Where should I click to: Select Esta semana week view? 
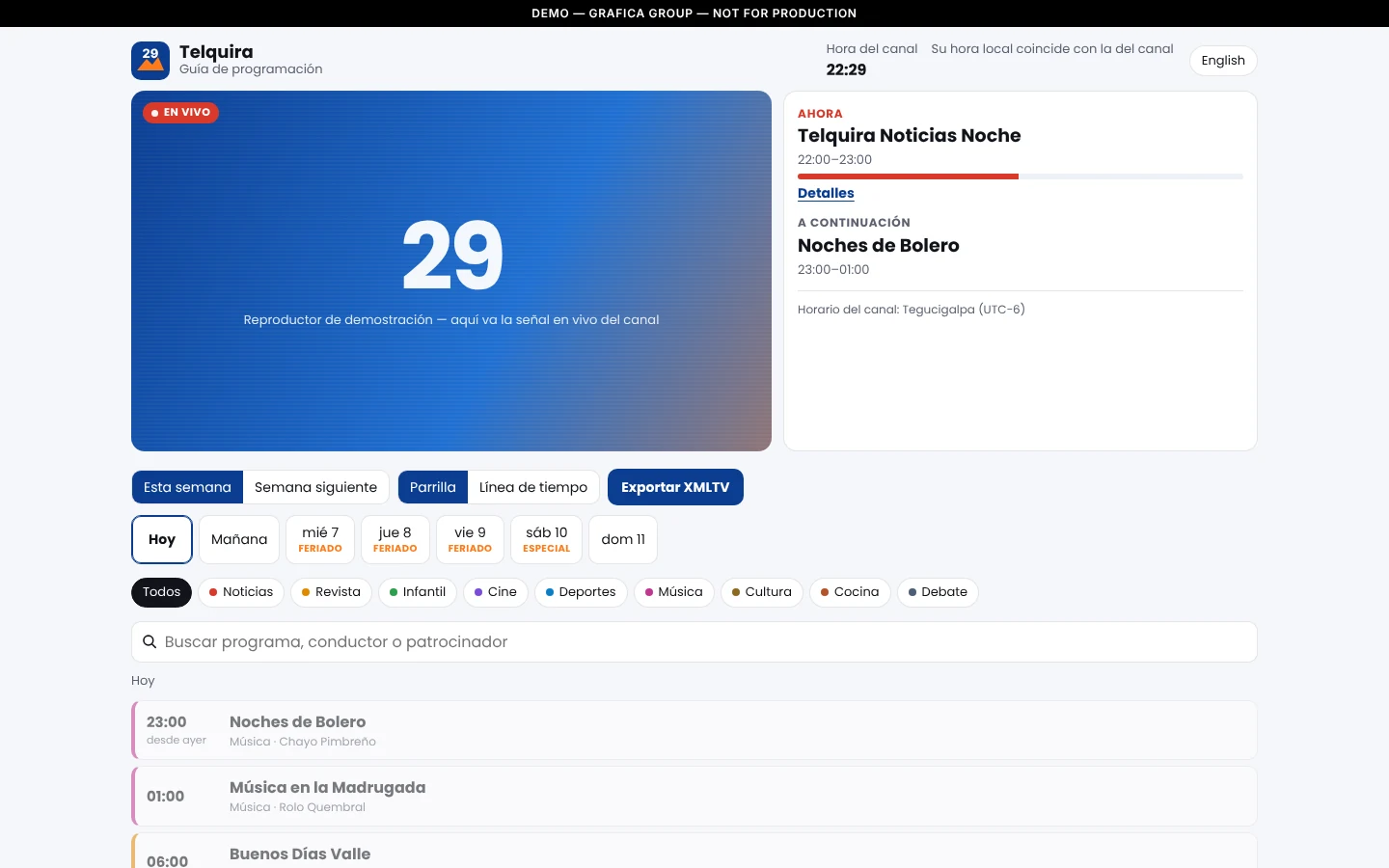187,487
